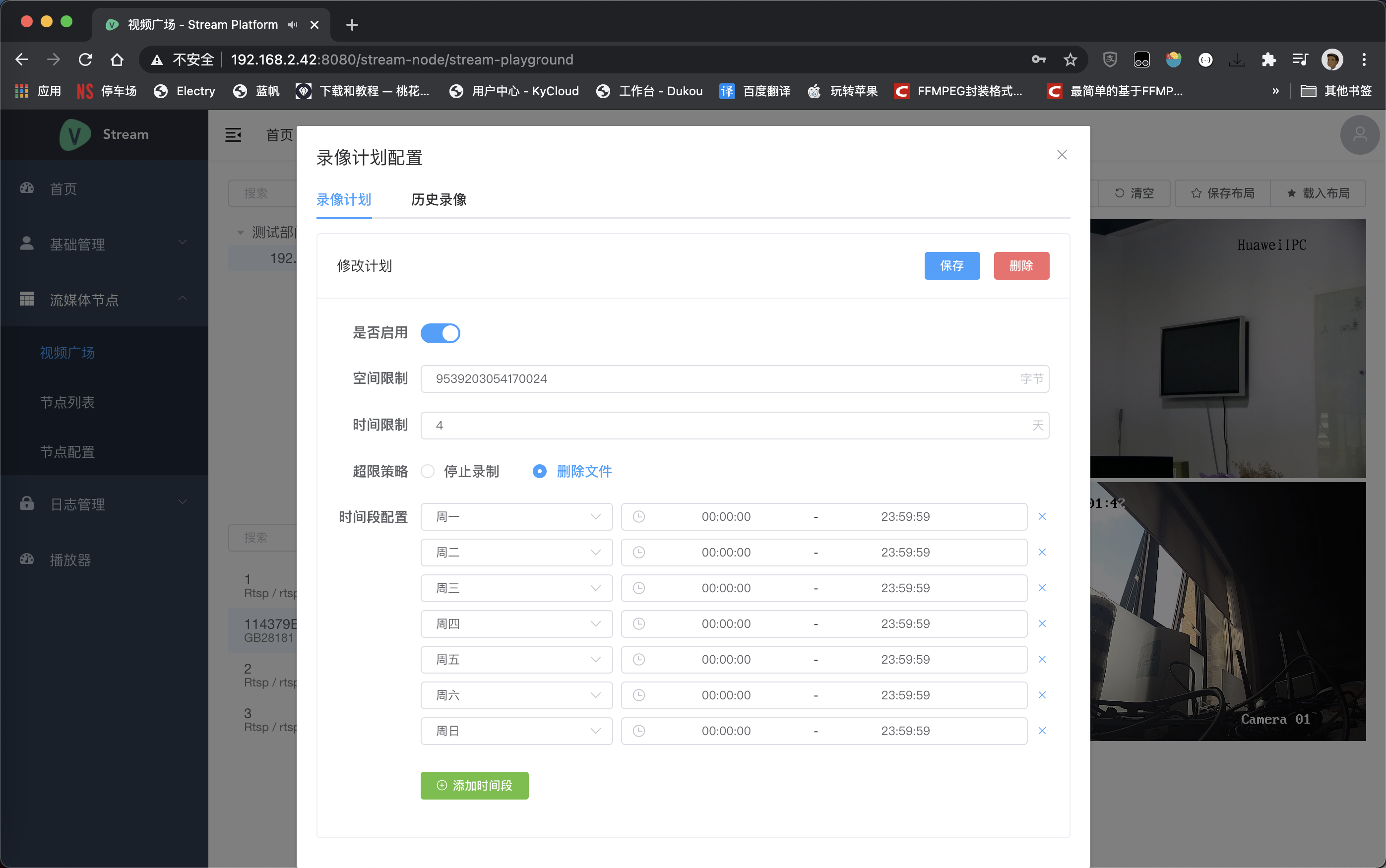Open the 周二 weekday dropdown

[x=516, y=552]
